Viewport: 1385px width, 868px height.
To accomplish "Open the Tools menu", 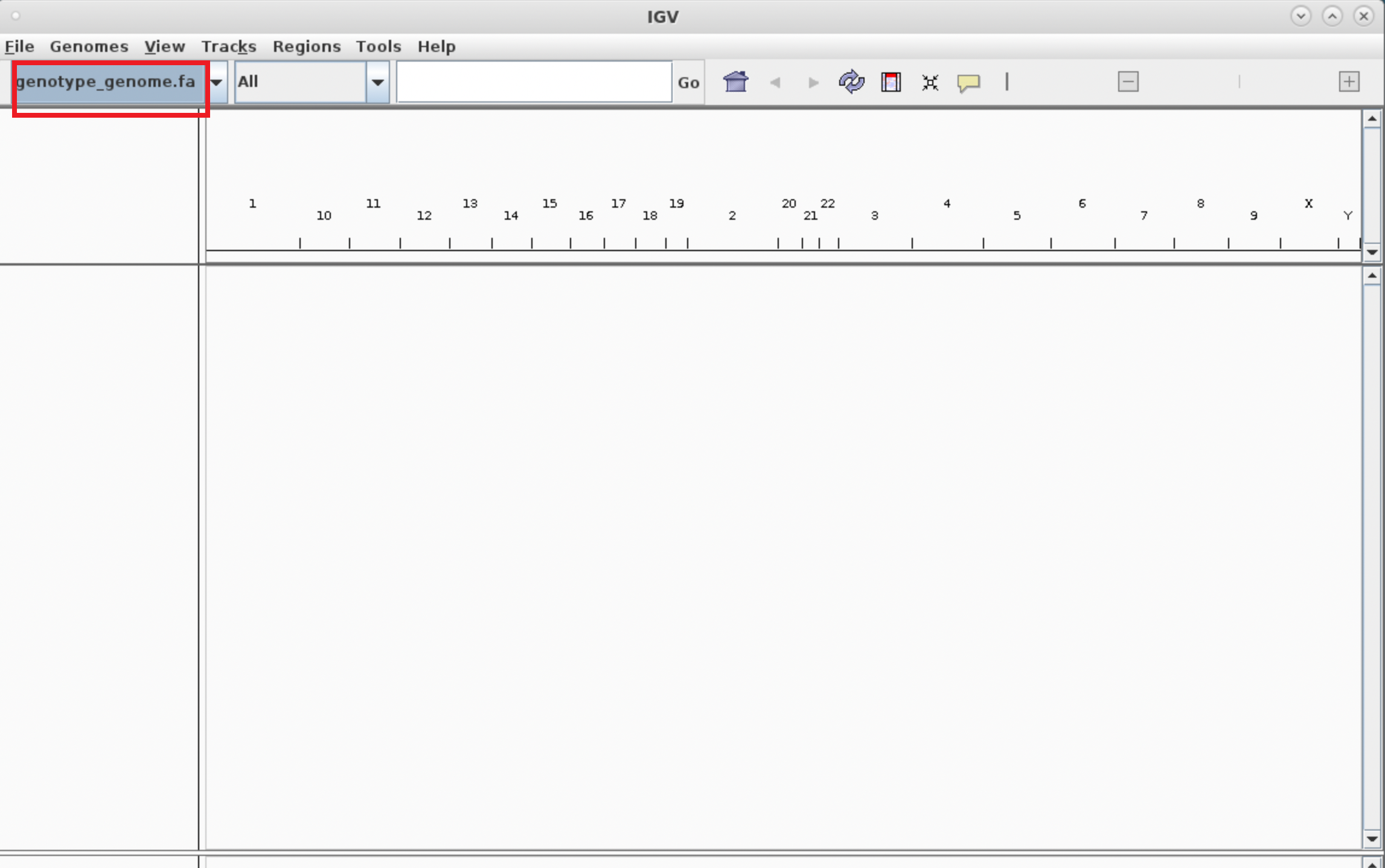I will pos(379,46).
